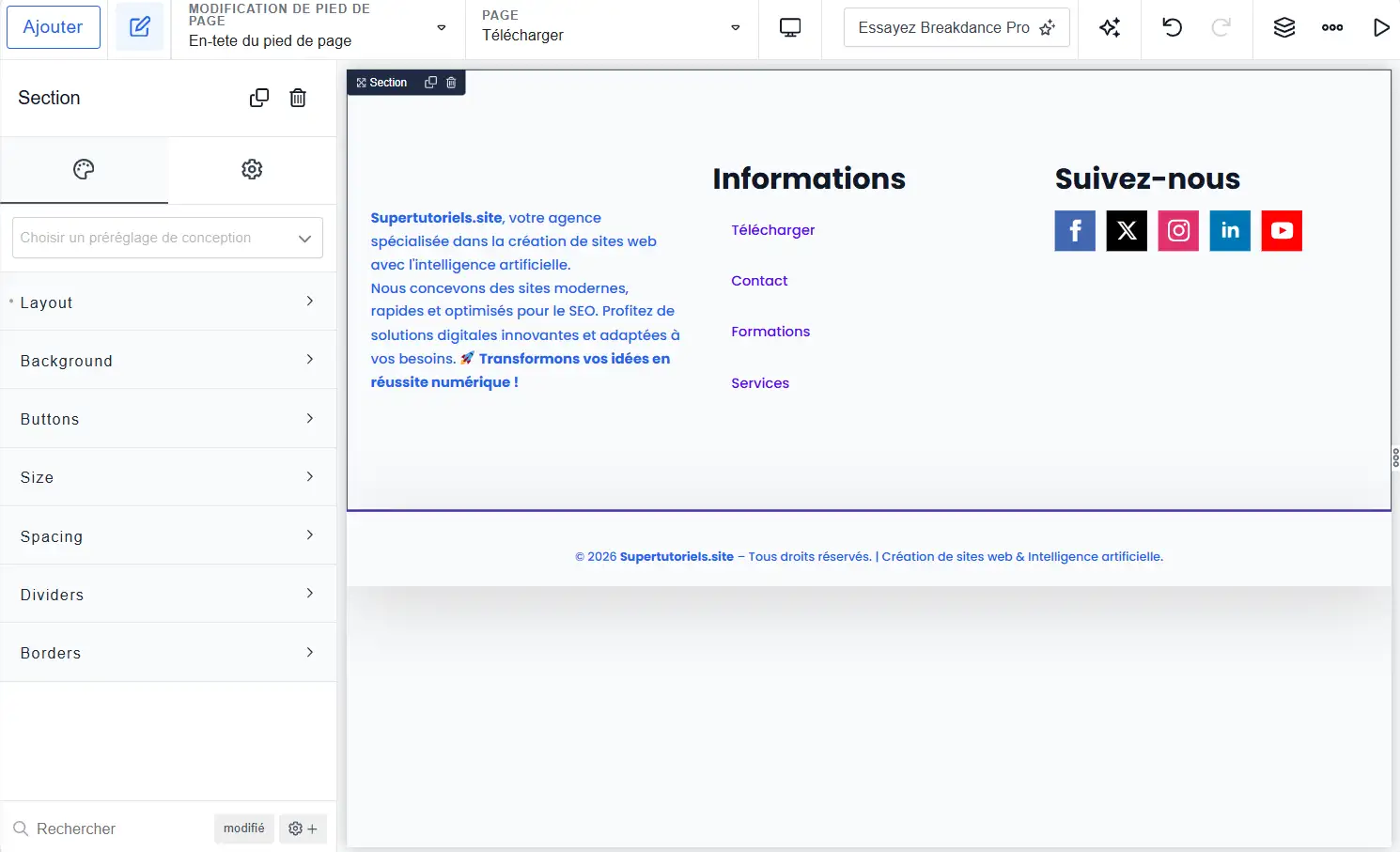Expand the Buttons settings group
This screenshot has width=1400, height=852.
tap(168, 419)
